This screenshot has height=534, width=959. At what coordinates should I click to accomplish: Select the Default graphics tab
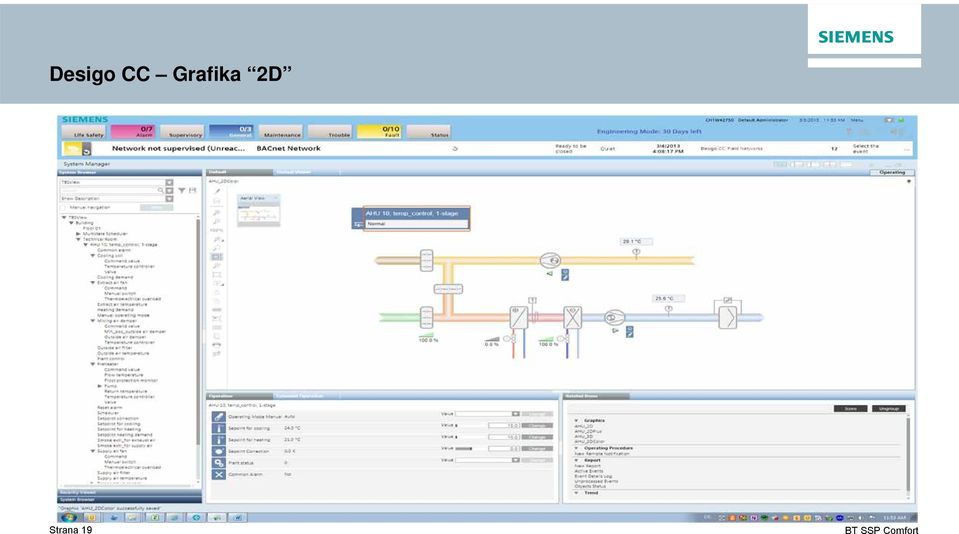point(239,172)
